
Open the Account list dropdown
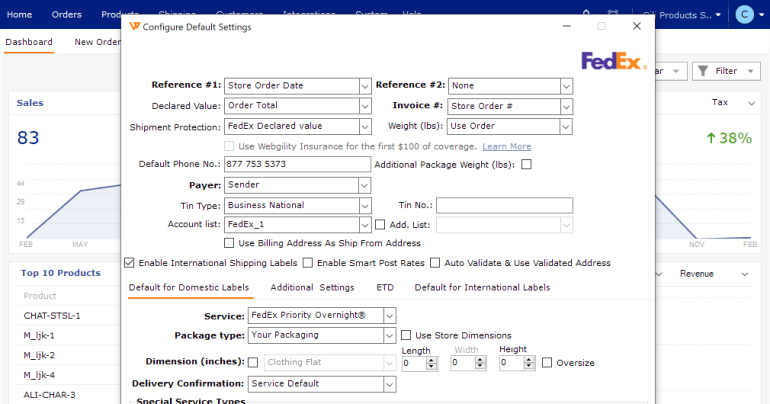click(364, 225)
